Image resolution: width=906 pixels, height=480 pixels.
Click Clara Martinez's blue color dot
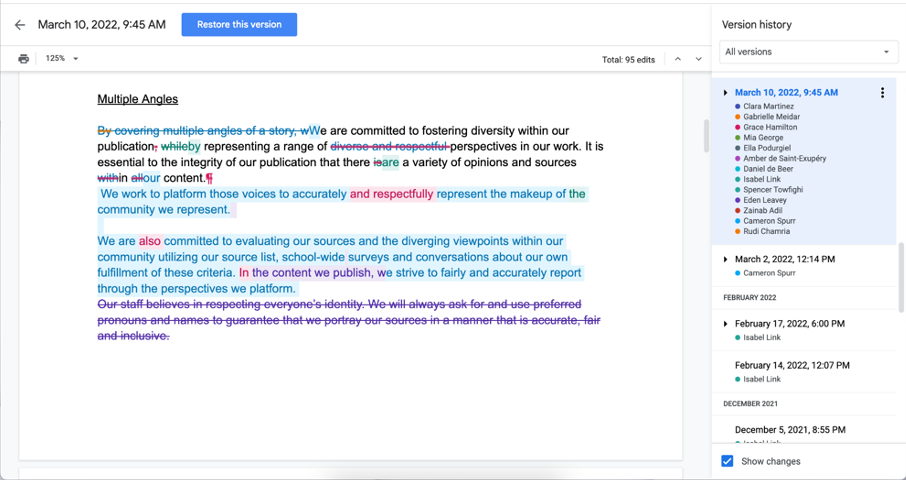pyautogui.click(x=738, y=106)
